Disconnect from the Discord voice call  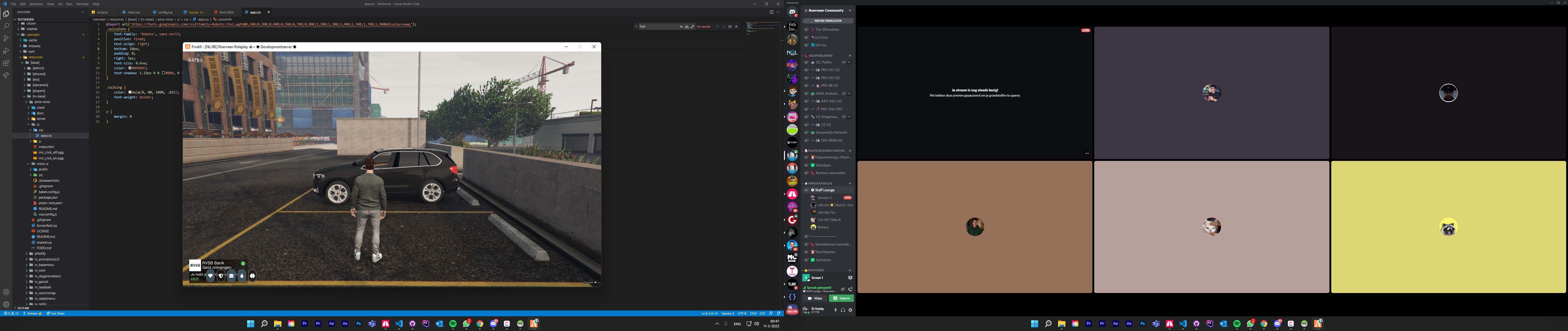[850, 290]
